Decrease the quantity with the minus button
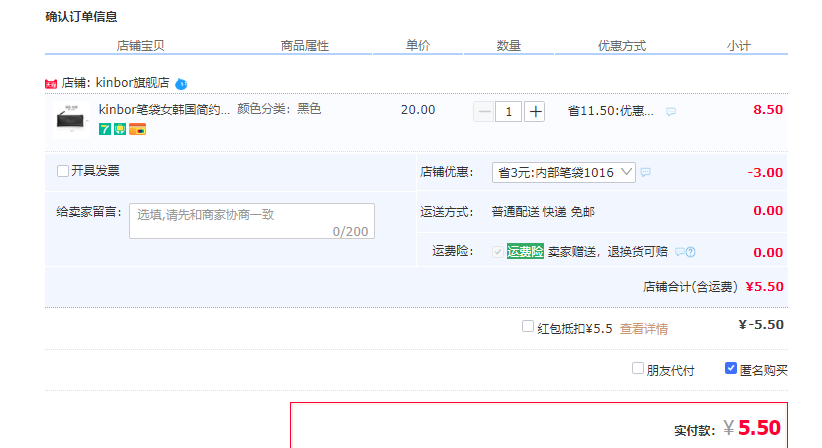 [483, 112]
